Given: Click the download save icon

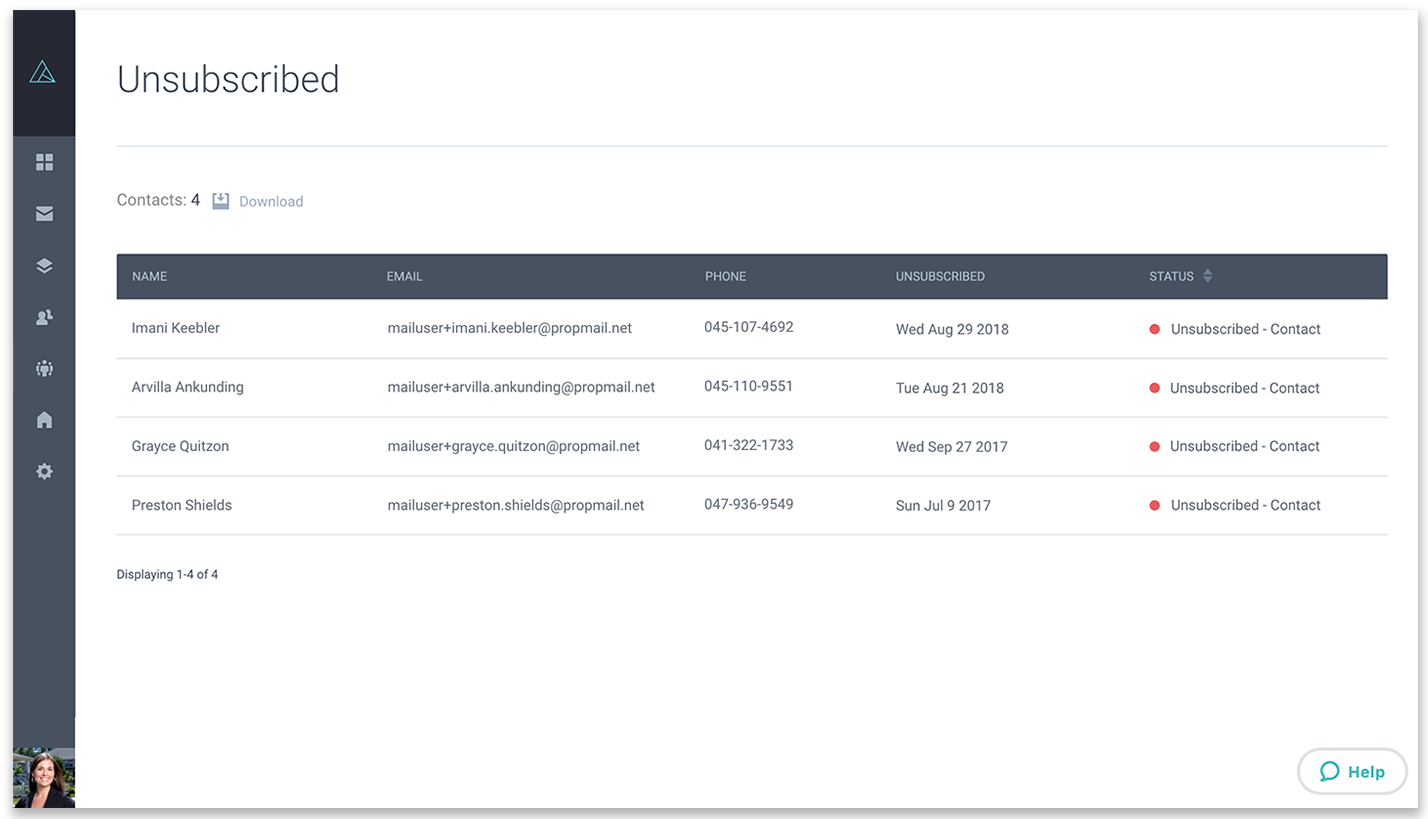Looking at the screenshot, I should (221, 201).
